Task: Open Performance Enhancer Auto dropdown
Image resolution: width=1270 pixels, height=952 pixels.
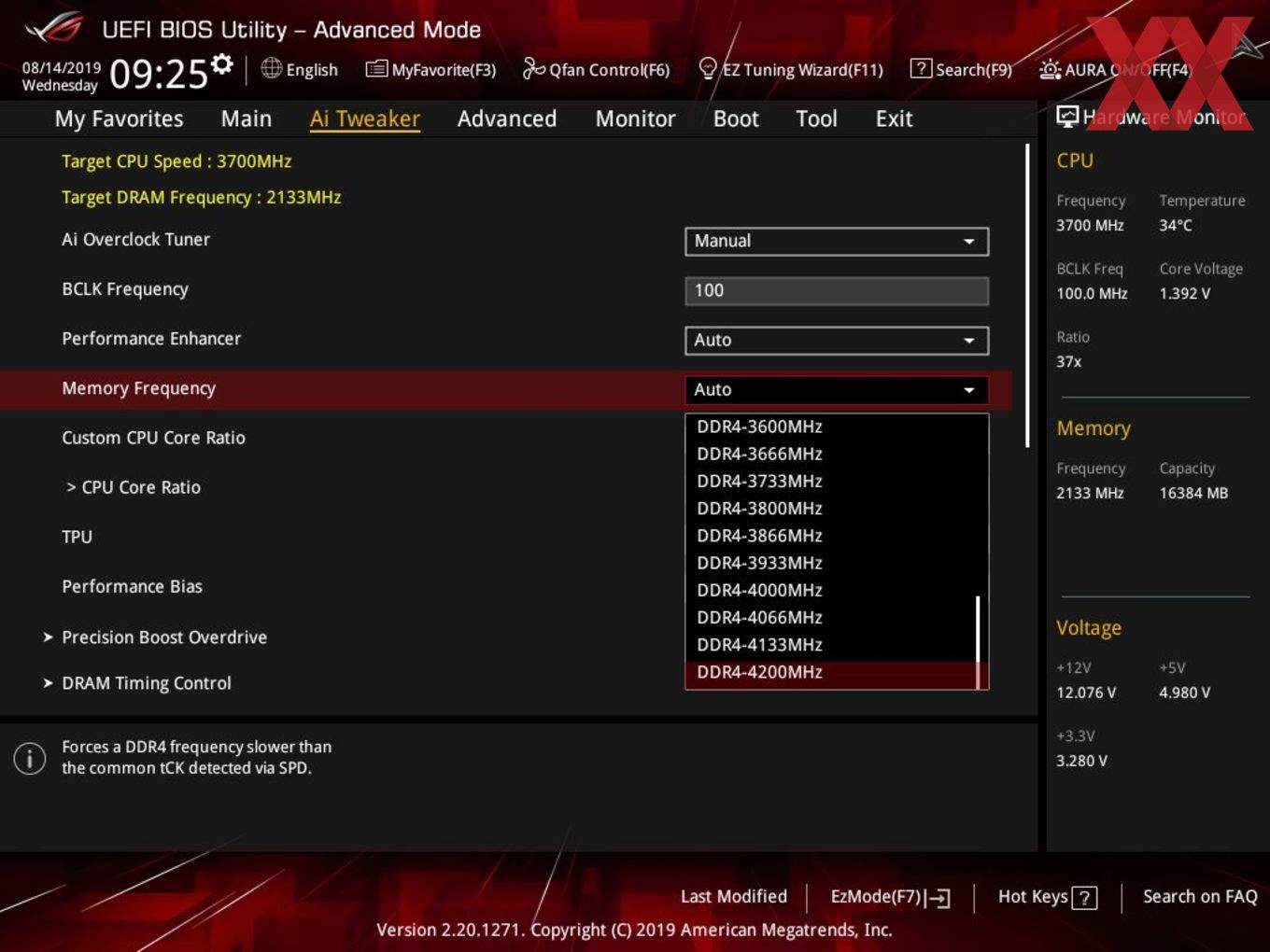Action: click(x=837, y=340)
